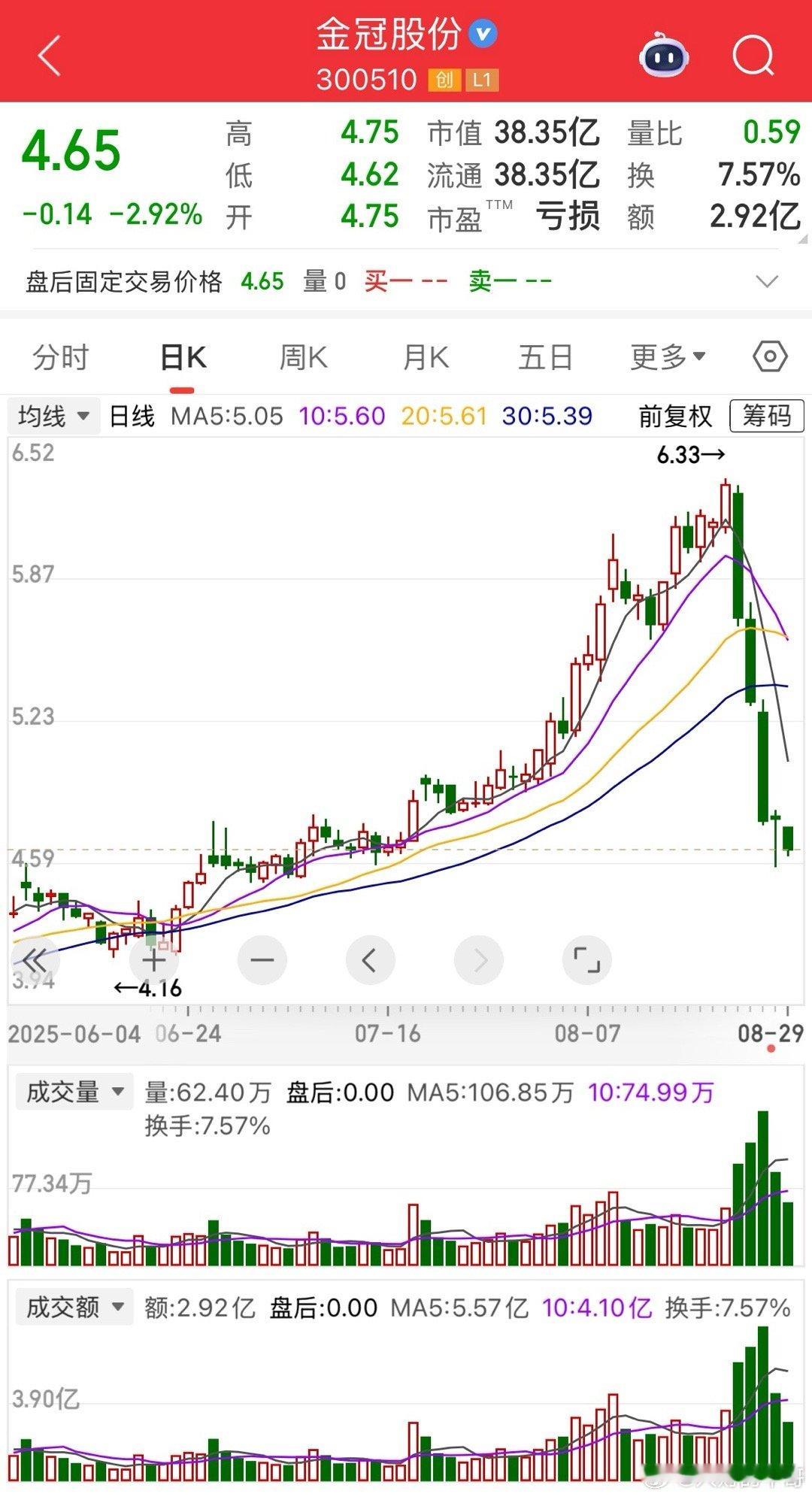Open chart settings hexagon icon
Image resolution: width=812 pixels, height=1497 pixels.
[x=770, y=356]
